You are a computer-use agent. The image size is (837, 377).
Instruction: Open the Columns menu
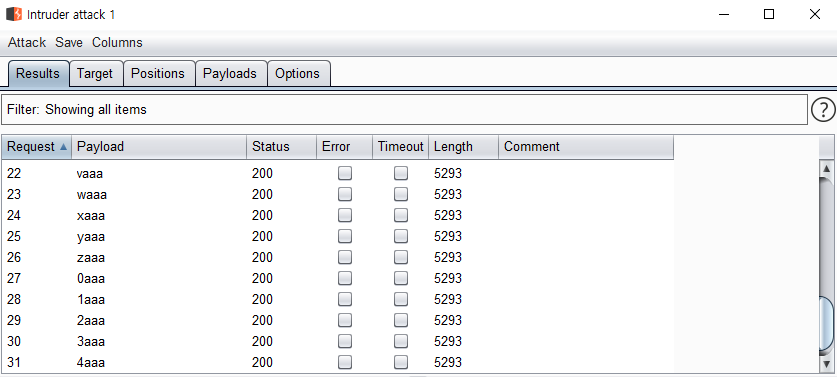point(117,43)
